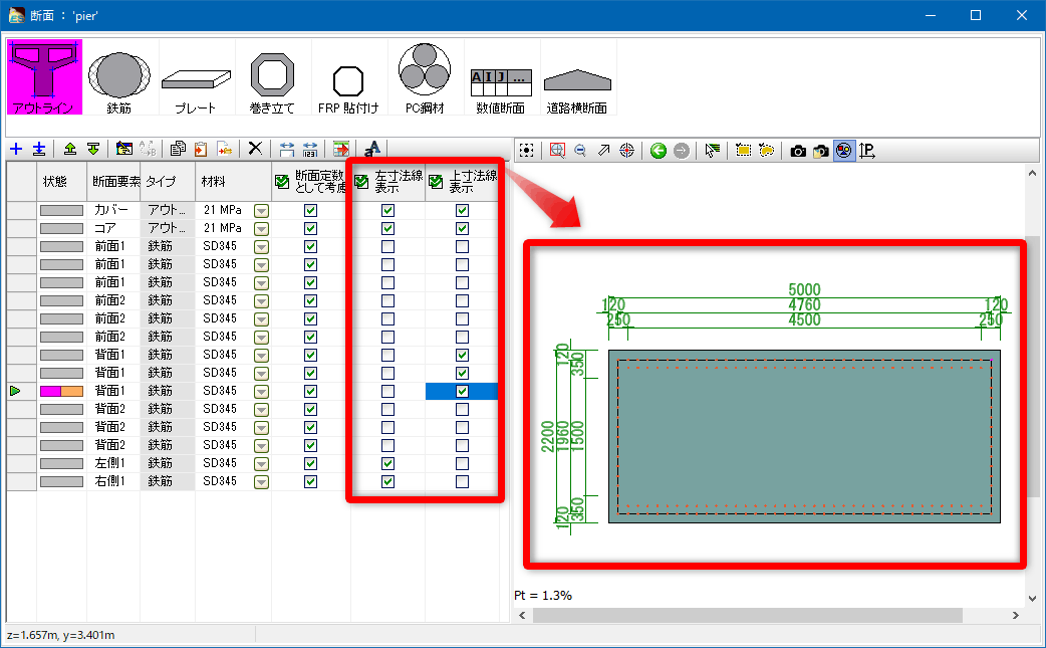1046x648 pixels.
Task: Zoom out of the section view
Action: [x=580, y=151]
